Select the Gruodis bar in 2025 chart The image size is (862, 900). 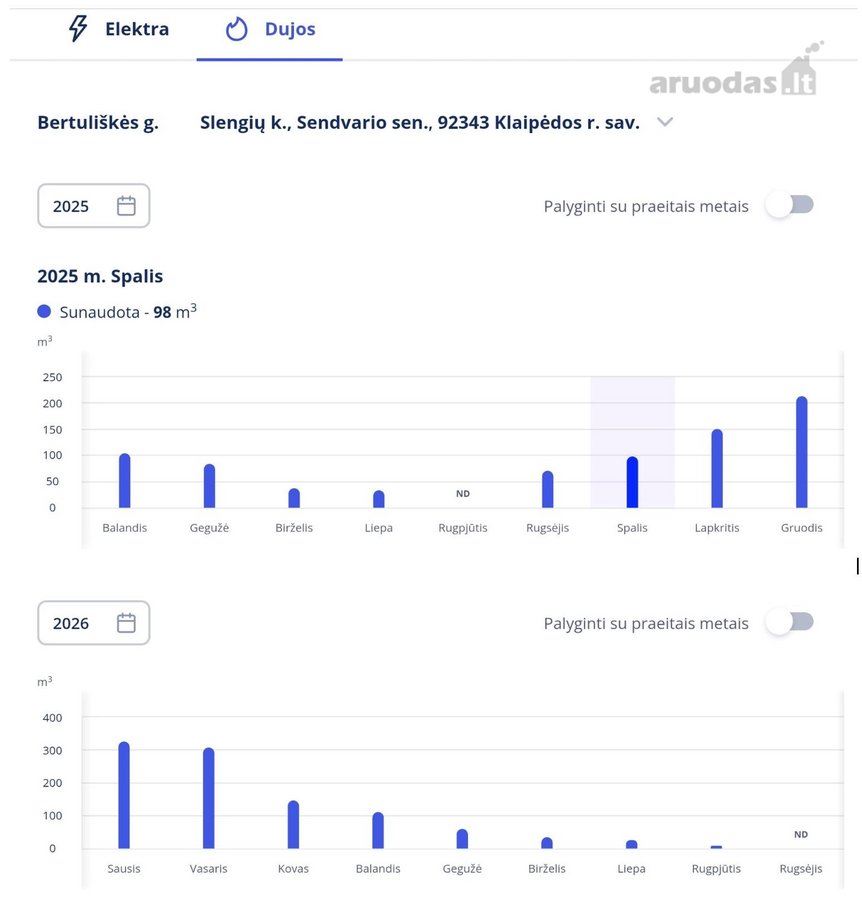802,452
